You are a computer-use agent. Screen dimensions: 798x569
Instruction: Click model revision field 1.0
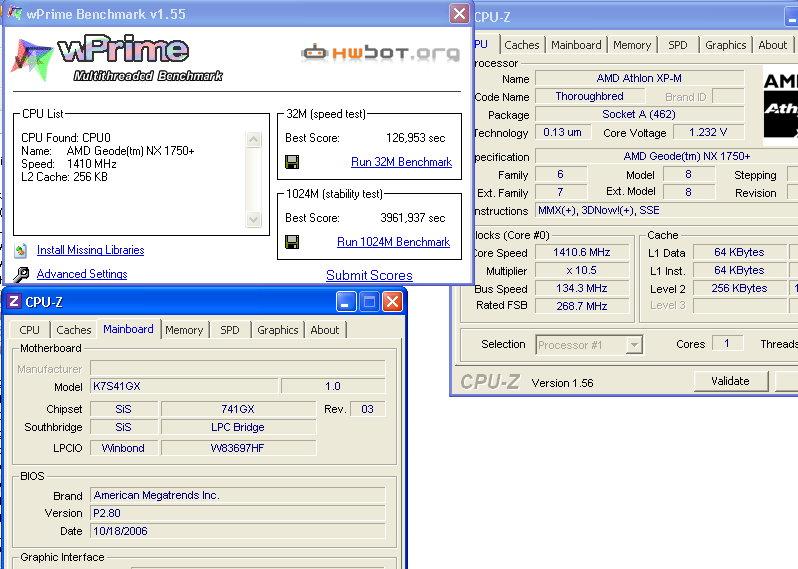[333, 386]
